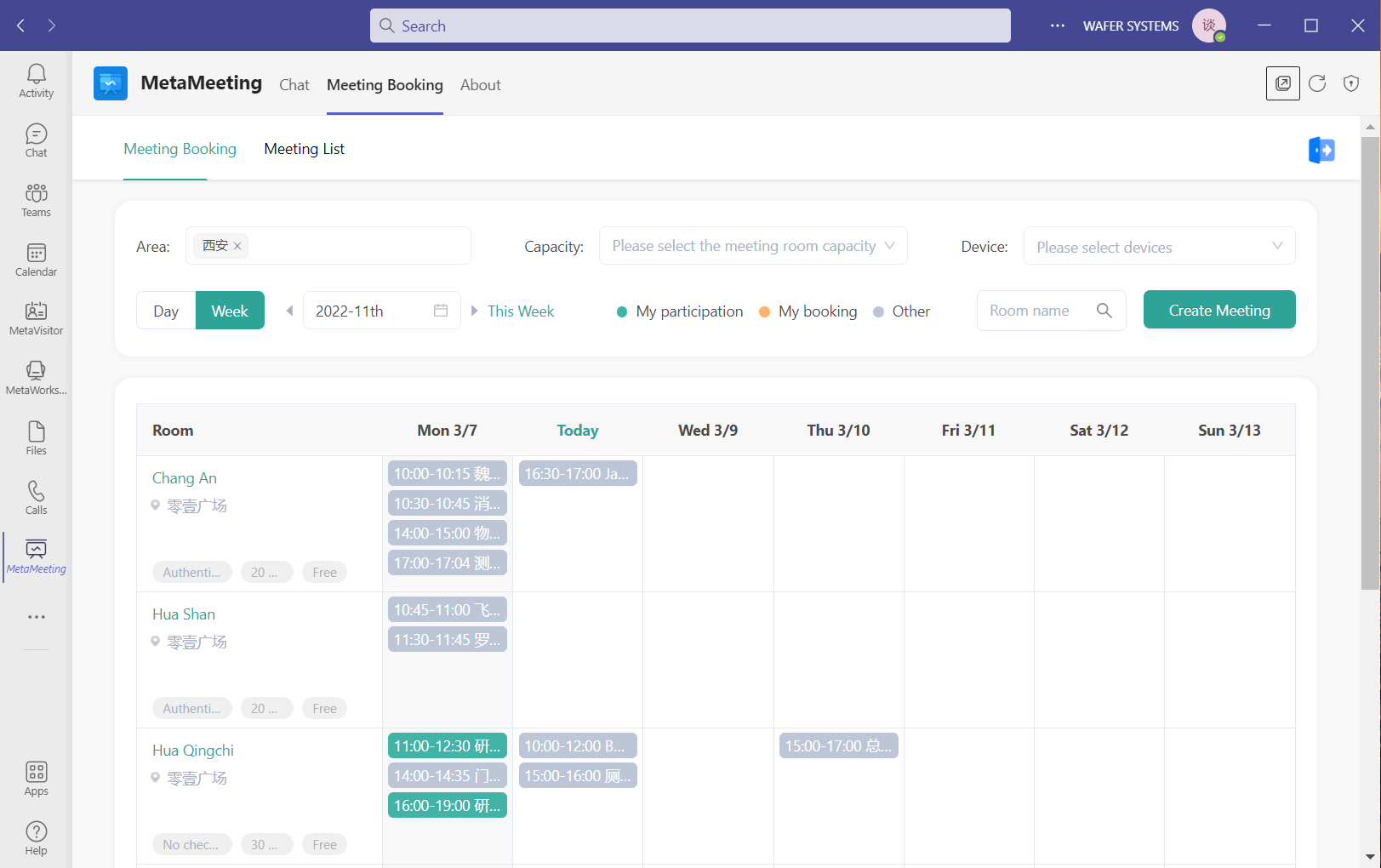Launch the MetaVisitor app
The image size is (1381, 868).
pyautogui.click(x=36, y=318)
